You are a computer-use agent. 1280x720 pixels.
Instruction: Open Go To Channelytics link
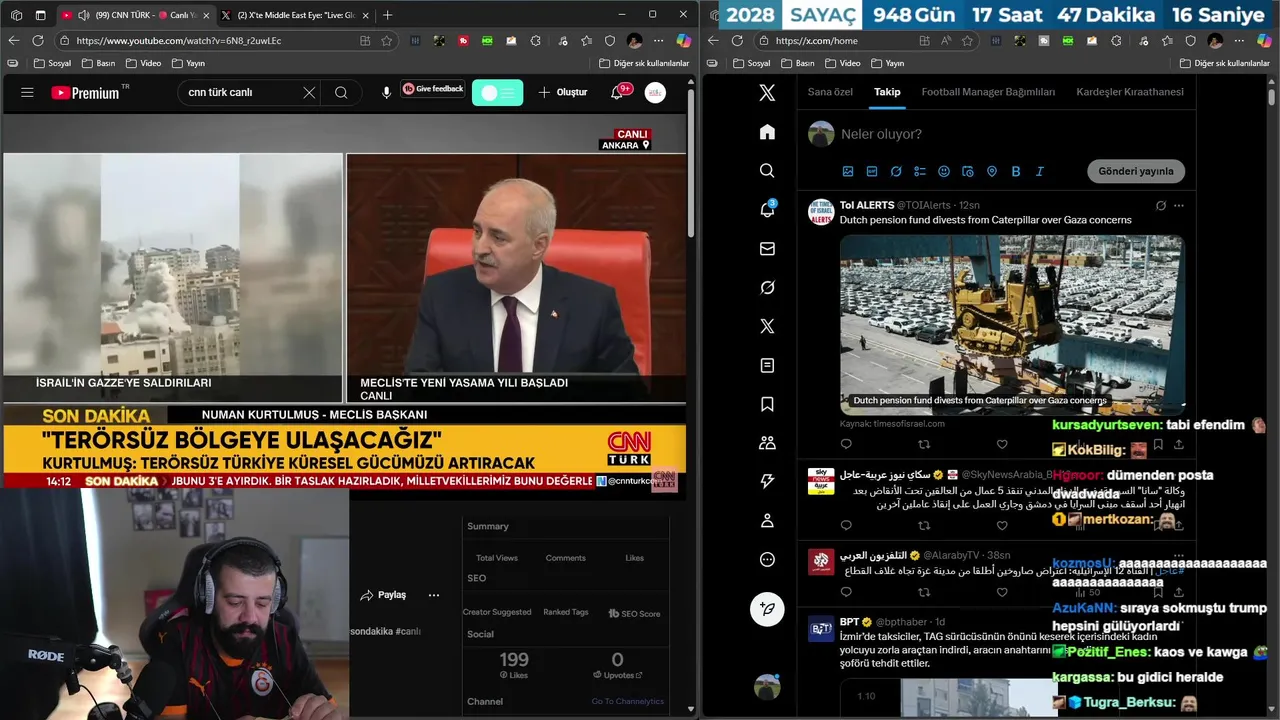(628, 701)
